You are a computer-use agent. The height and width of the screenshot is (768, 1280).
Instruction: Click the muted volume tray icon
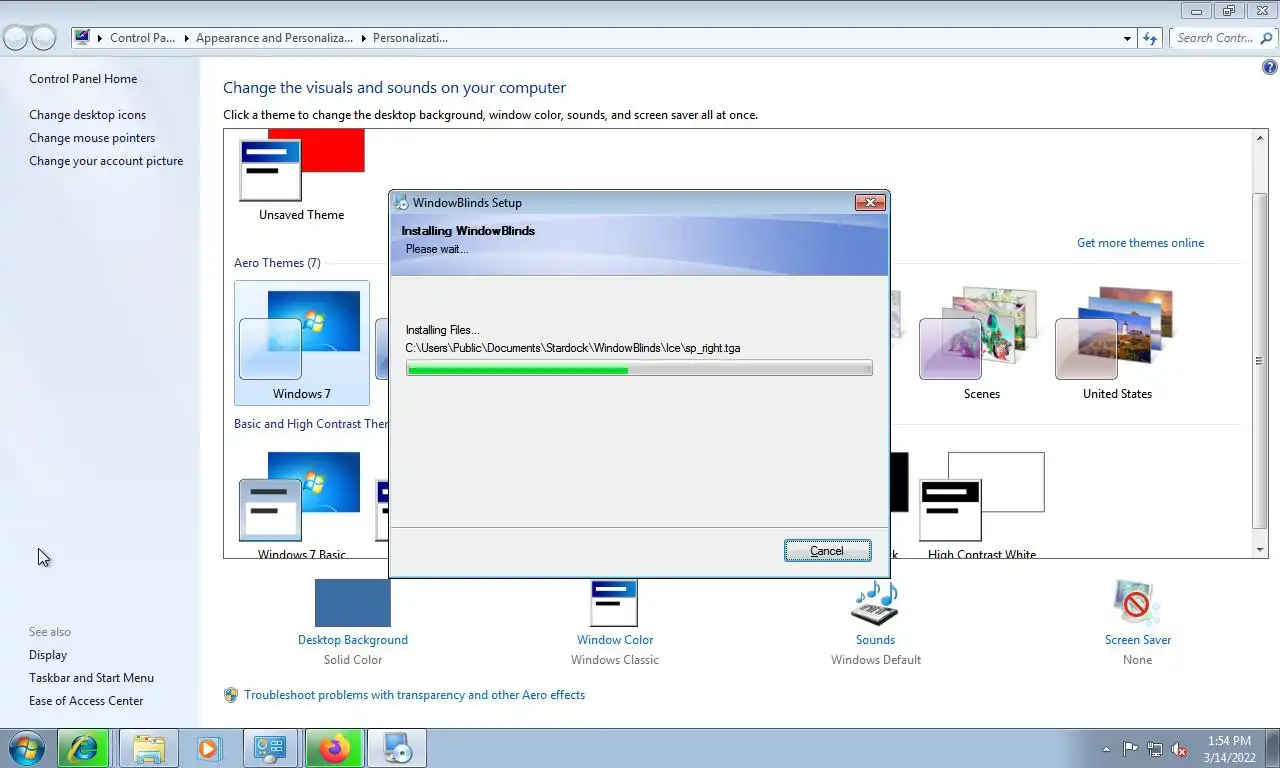(x=1180, y=749)
